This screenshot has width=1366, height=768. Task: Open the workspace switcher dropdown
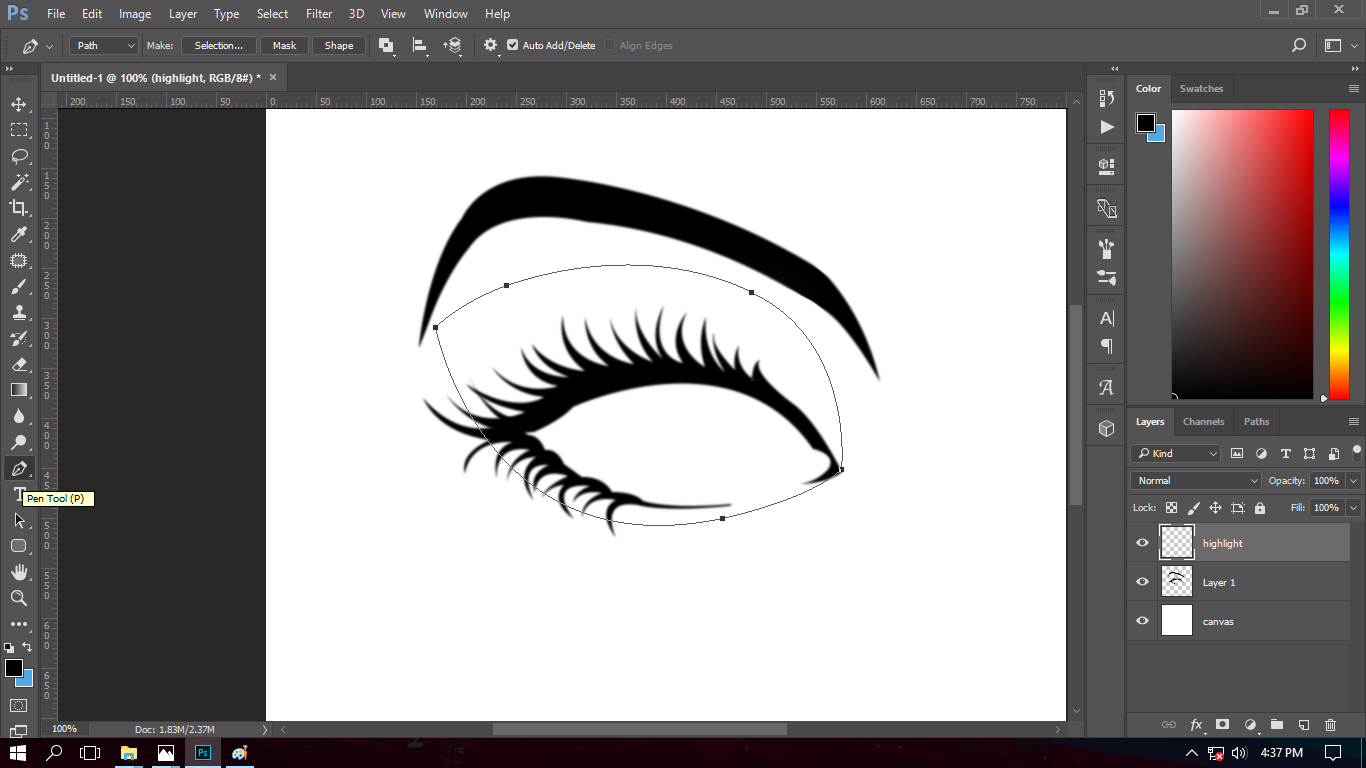click(1338, 45)
